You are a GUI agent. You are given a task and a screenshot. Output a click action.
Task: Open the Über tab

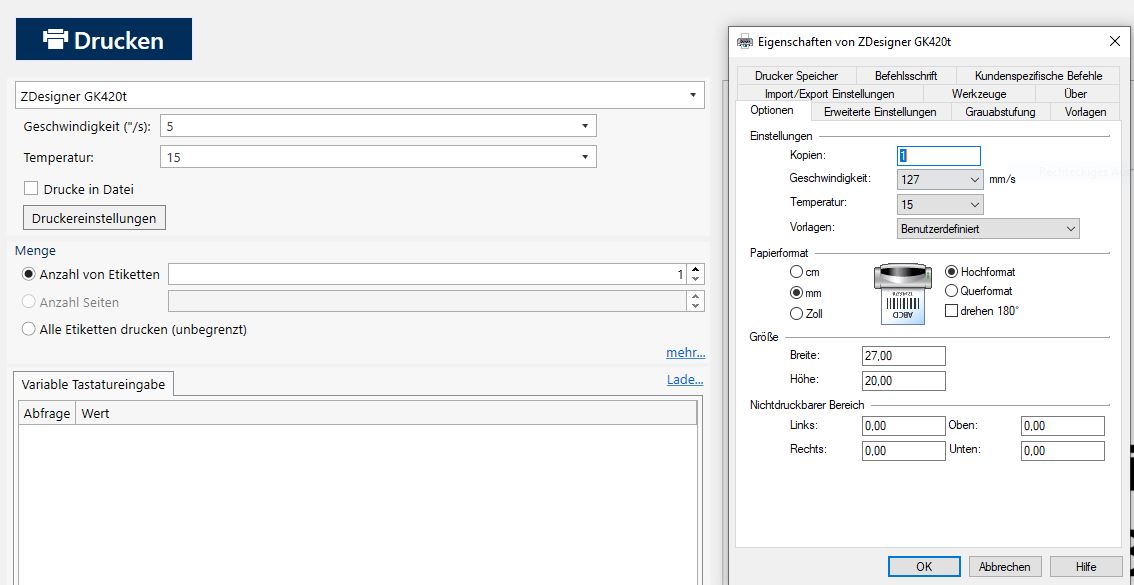(x=1075, y=93)
